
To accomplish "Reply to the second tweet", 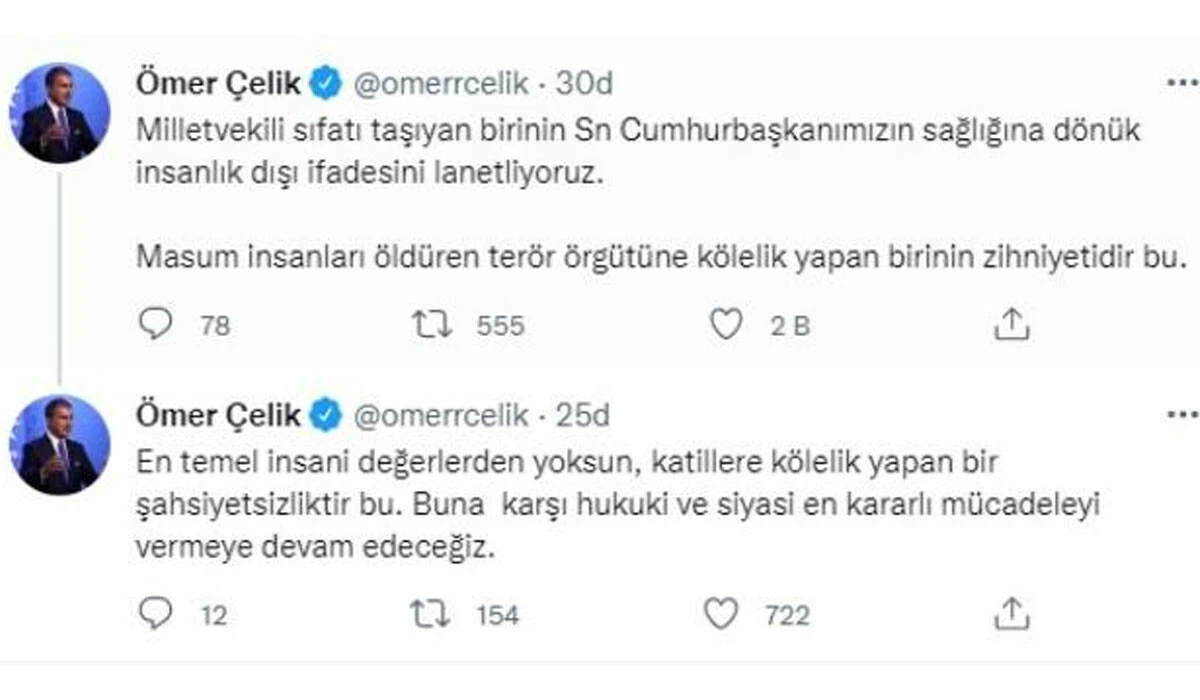I will [x=155, y=612].
